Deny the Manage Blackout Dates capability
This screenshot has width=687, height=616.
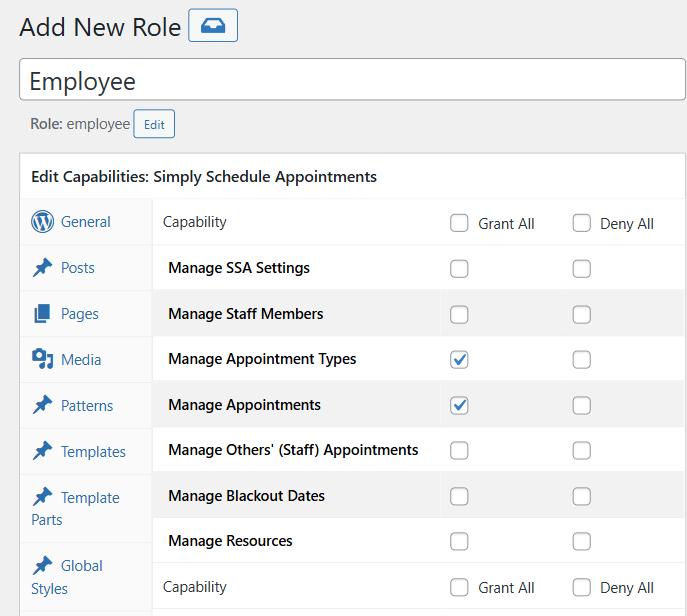click(581, 496)
